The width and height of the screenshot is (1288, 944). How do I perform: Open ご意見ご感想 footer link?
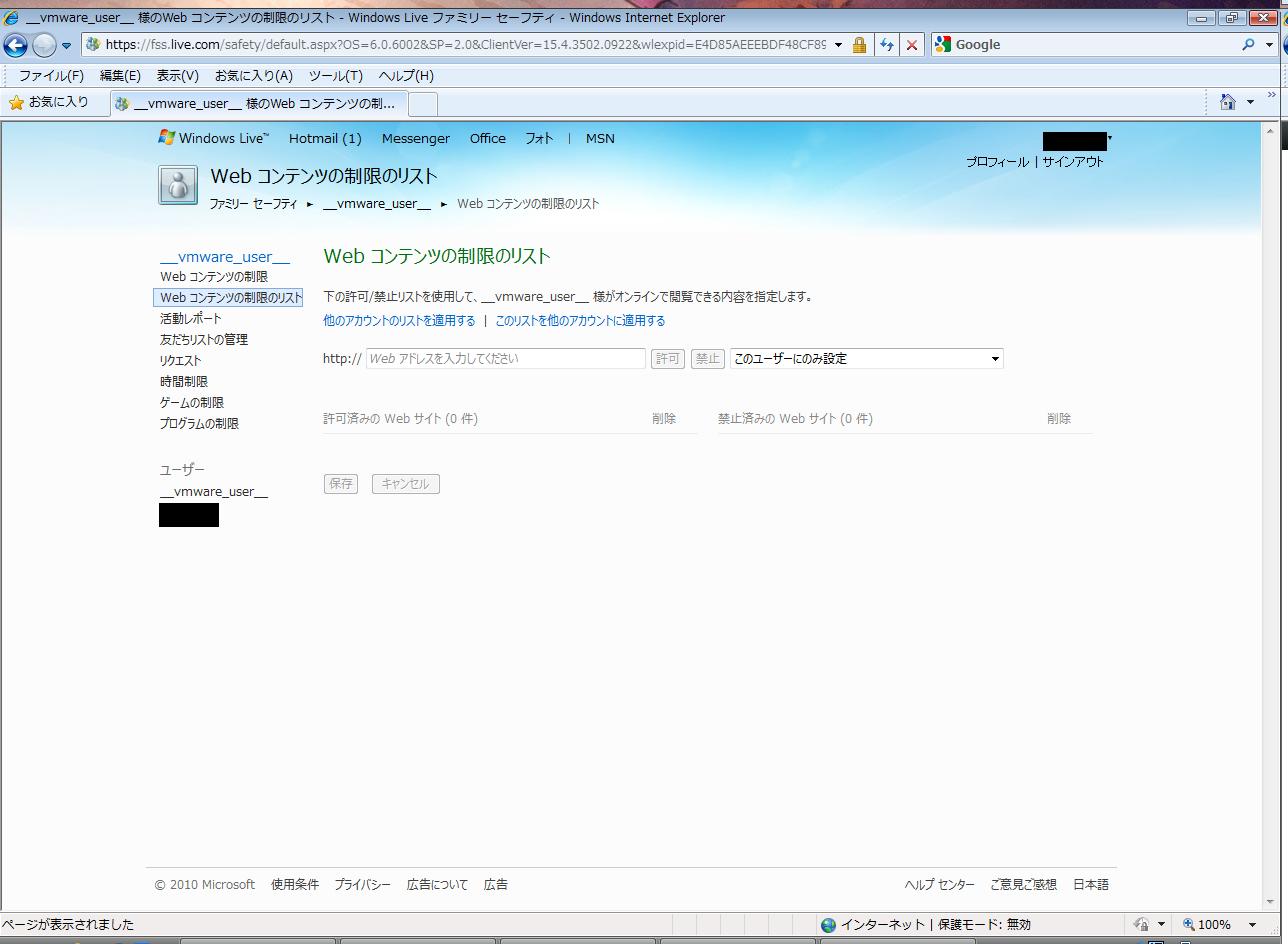1023,884
